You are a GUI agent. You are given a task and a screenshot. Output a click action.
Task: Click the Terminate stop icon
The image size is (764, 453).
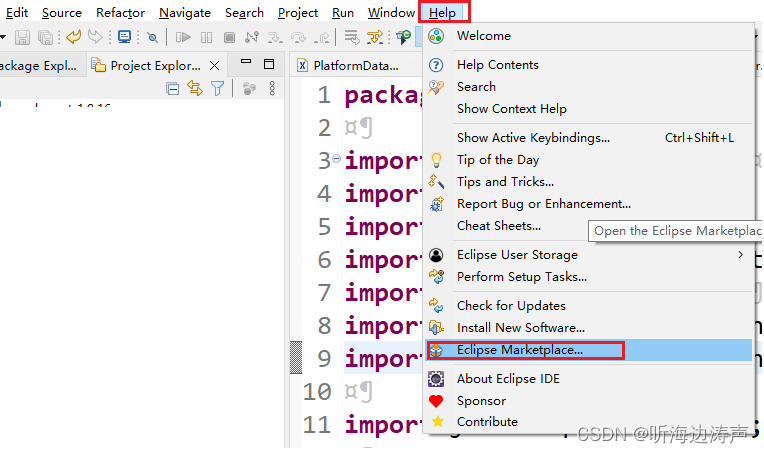[229, 37]
